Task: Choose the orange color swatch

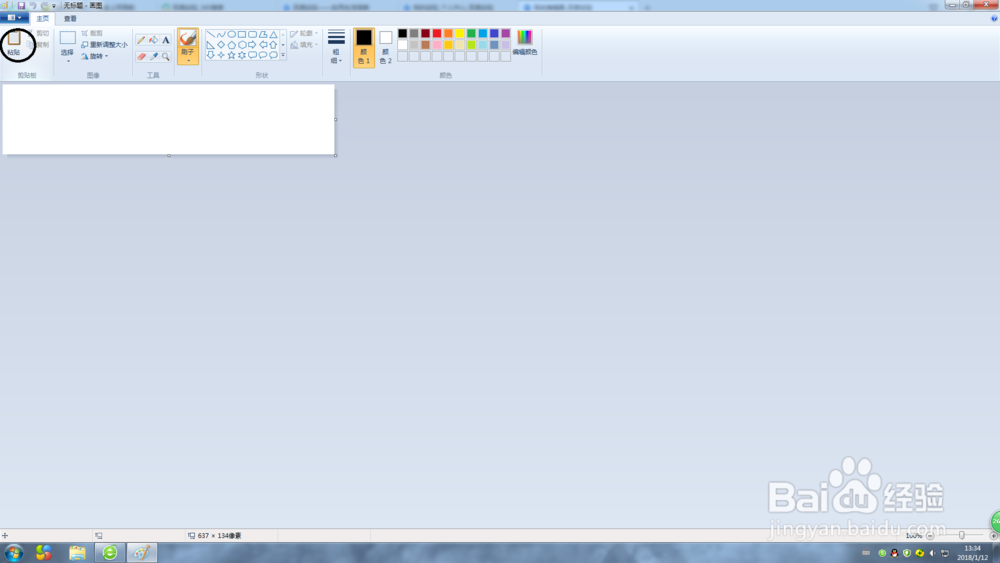Action: click(448, 33)
